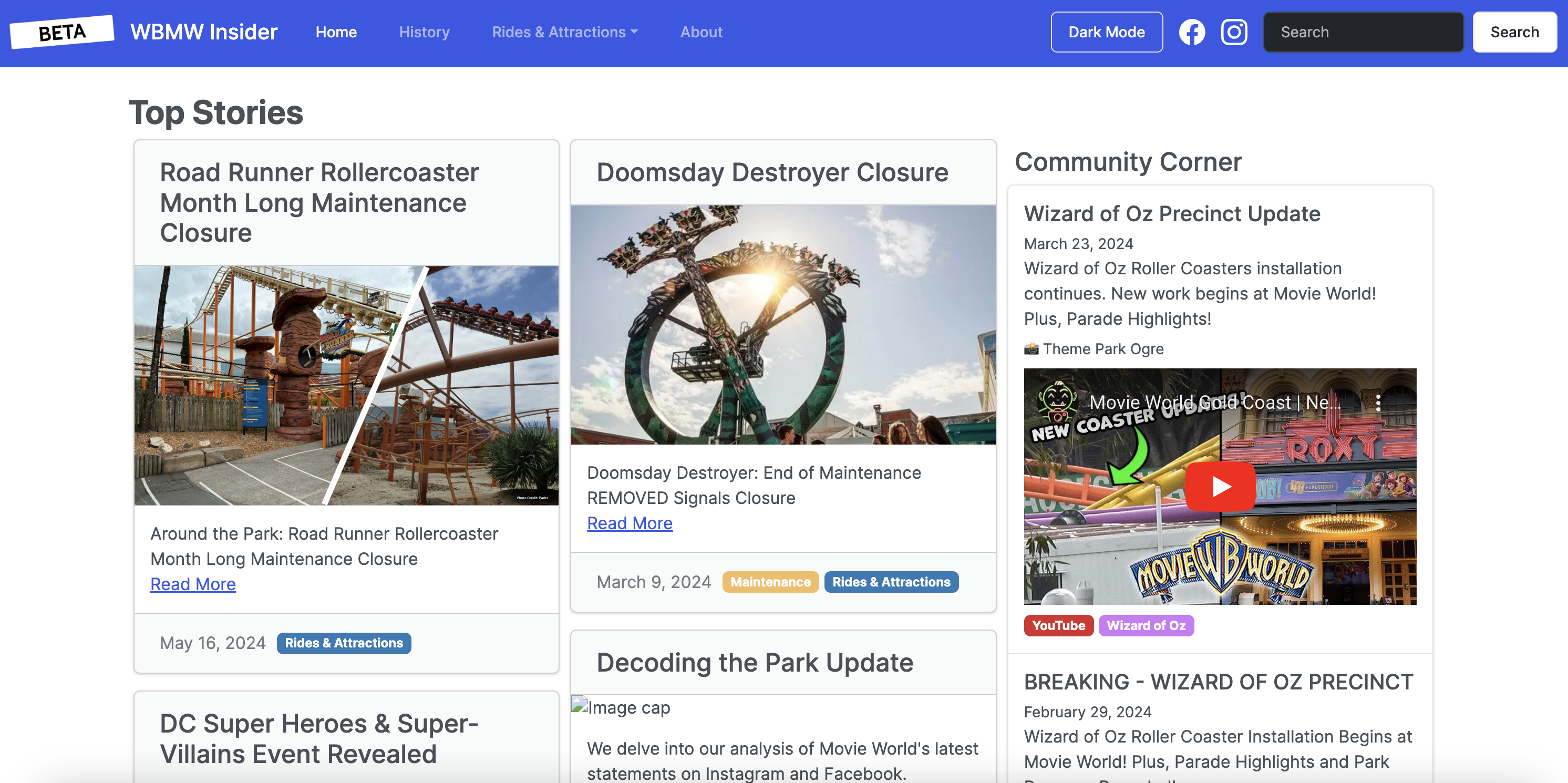Click the BETA badge
This screenshot has height=783, width=1568.
[x=62, y=32]
